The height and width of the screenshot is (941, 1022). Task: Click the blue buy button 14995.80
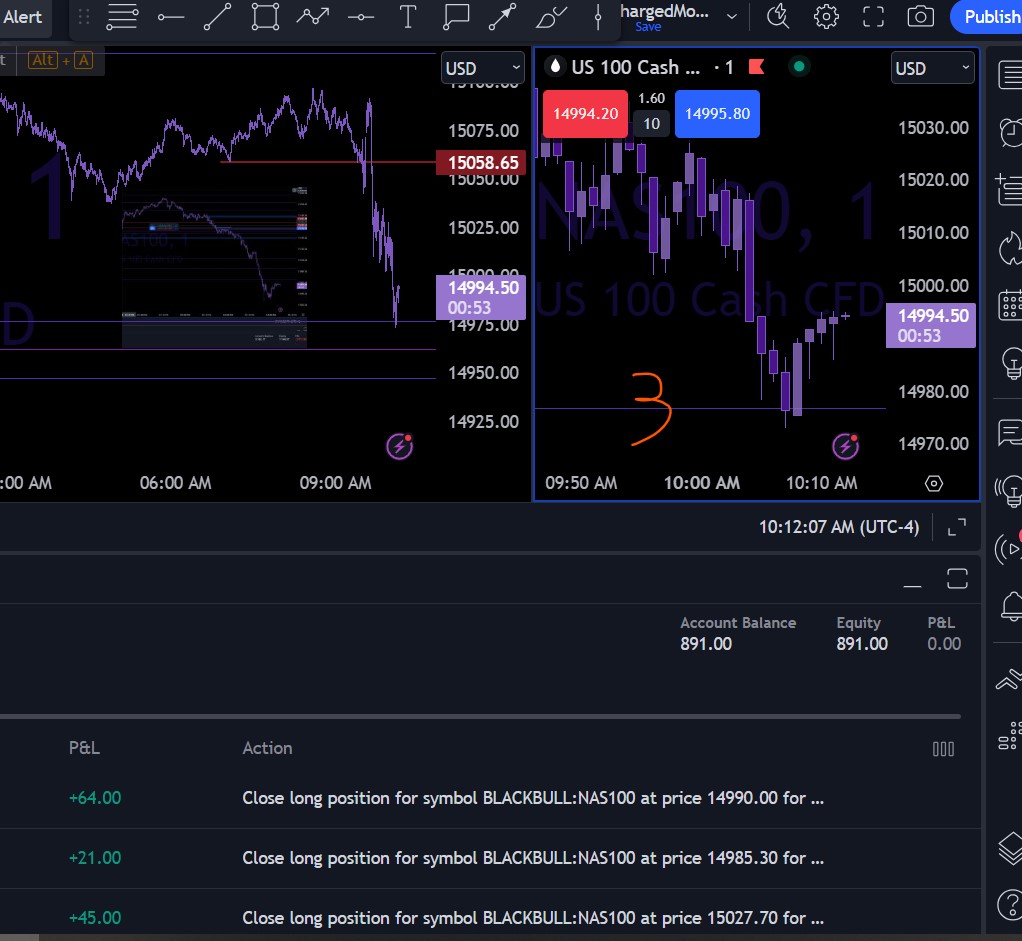[x=717, y=114]
